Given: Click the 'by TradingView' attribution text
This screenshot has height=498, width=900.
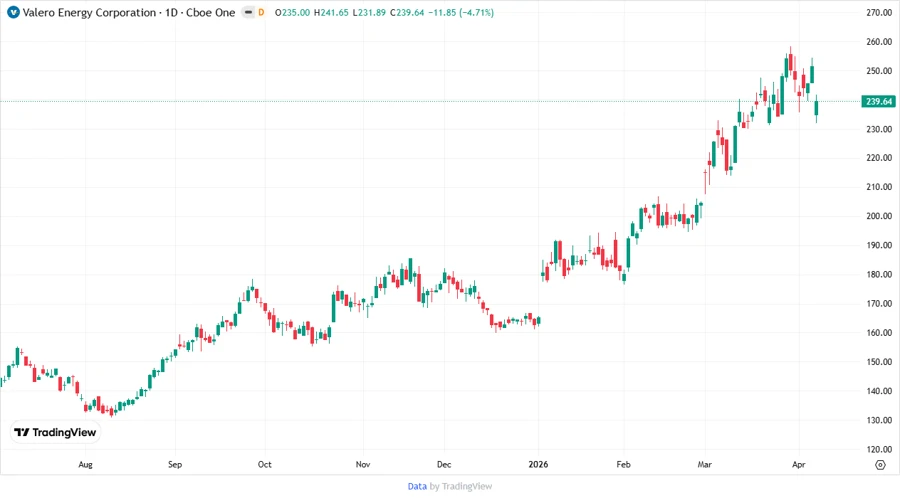Looking at the screenshot, I should (x=461, y=486).
